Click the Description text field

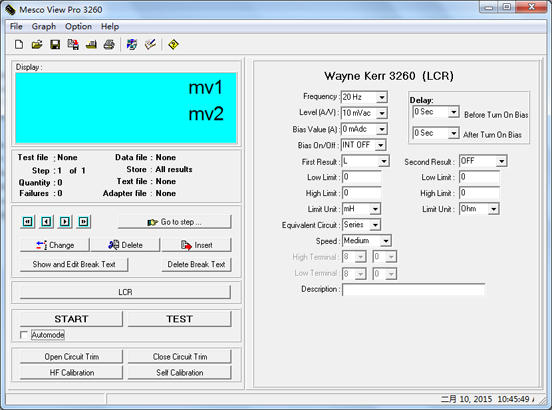pos(413,290)
